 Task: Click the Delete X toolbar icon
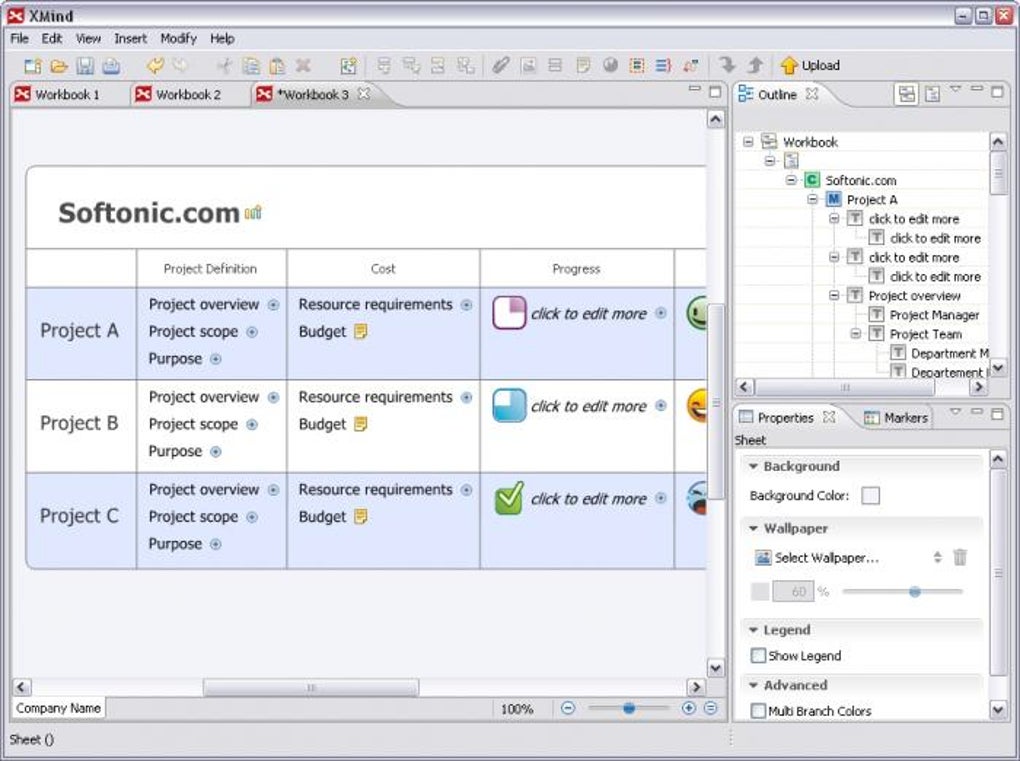click(303, 65)
